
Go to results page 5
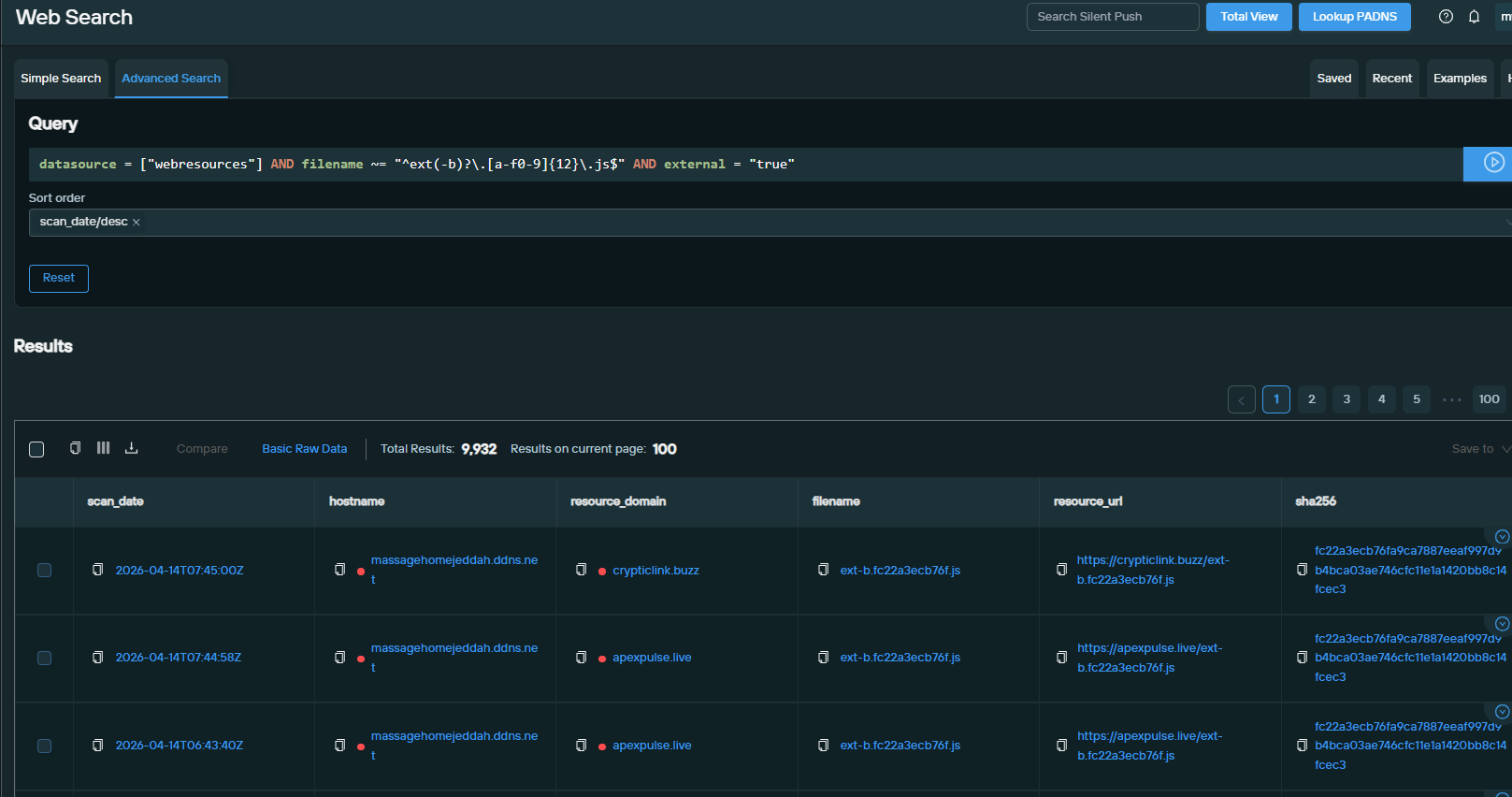pyautogui.click(x=1417, y=399)
